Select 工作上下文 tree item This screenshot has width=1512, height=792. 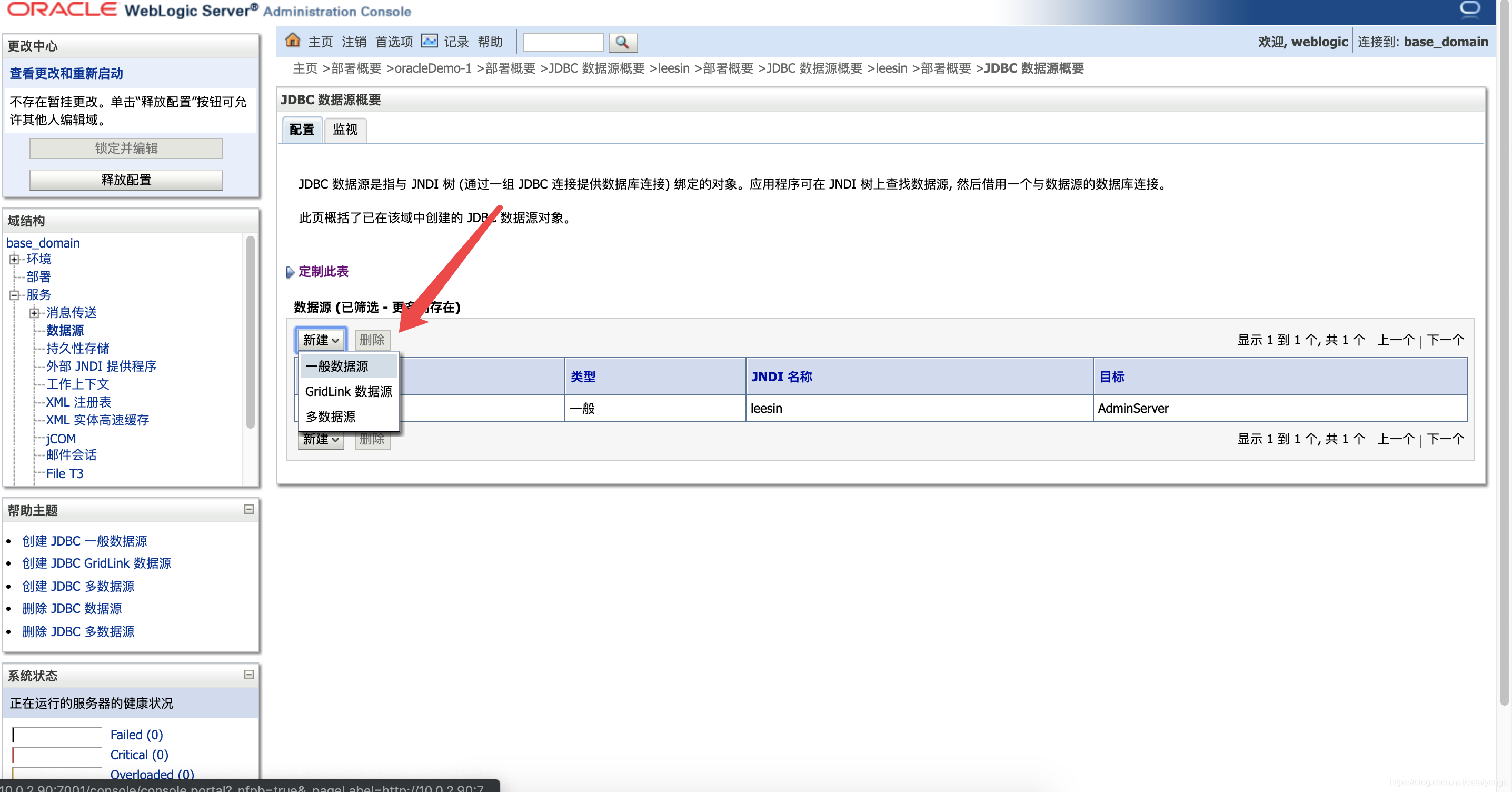77,384
